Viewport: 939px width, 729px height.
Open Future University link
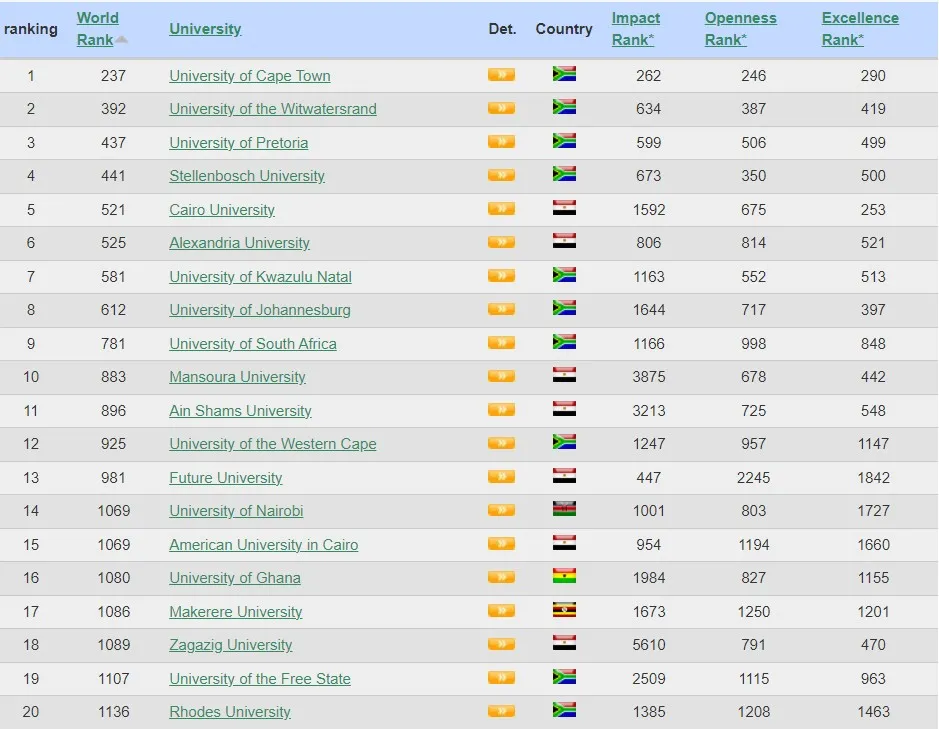[226, 478]
